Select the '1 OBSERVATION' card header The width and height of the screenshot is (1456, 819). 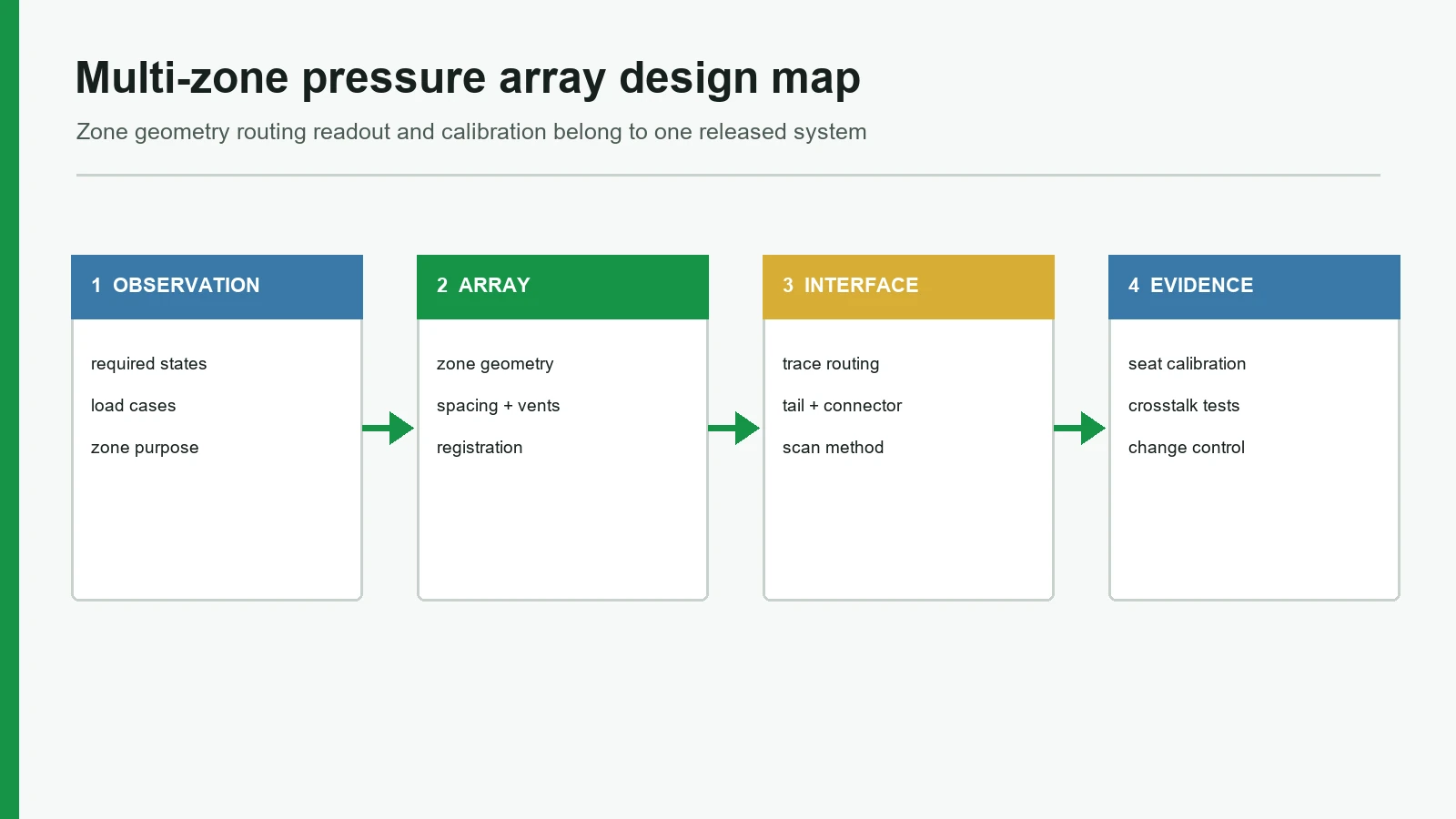[217, 287]
